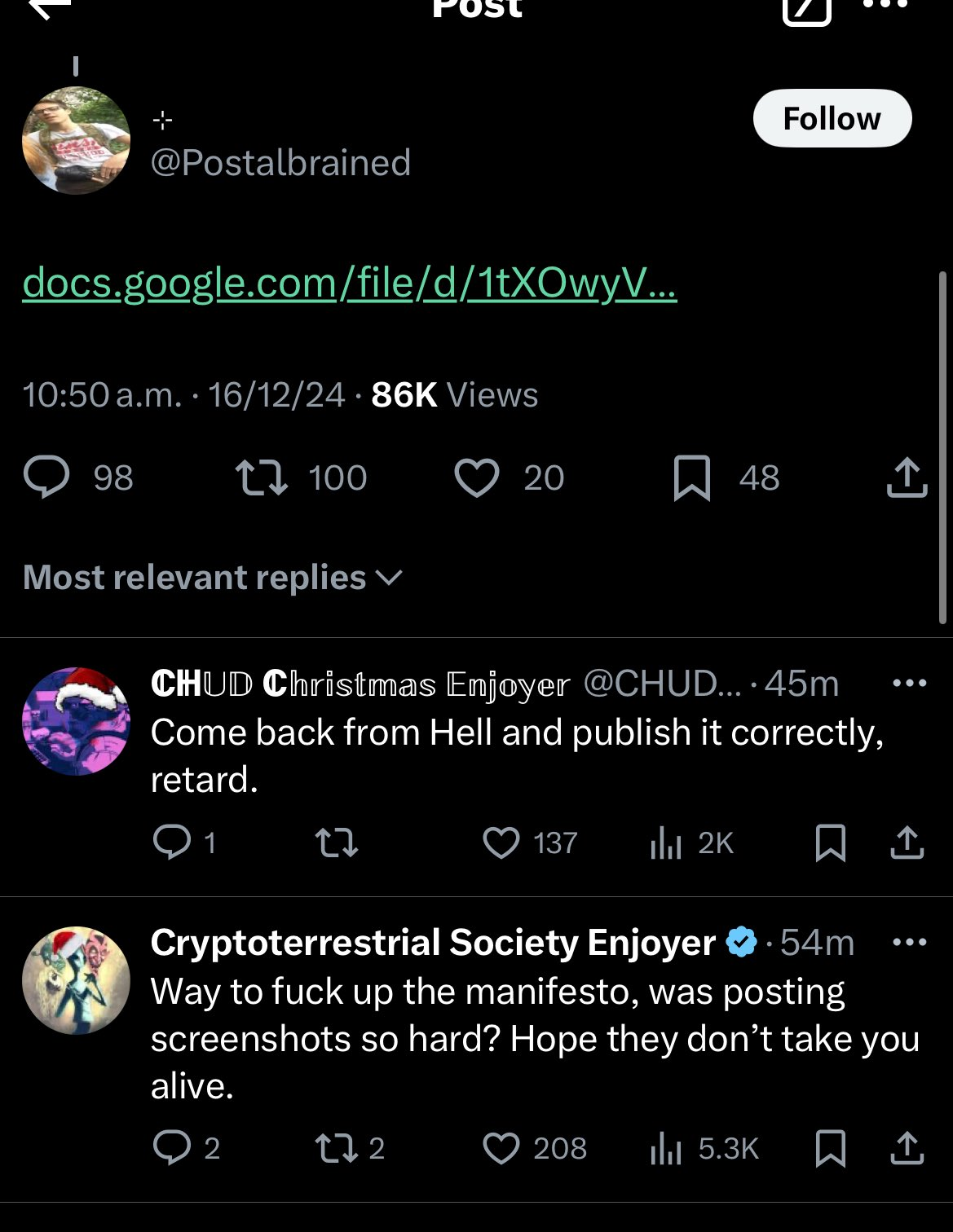The width and height of the screenshot is (953, 1232).
Task: Expand the Most relevant replies sort dropdown
Action: 213,578
